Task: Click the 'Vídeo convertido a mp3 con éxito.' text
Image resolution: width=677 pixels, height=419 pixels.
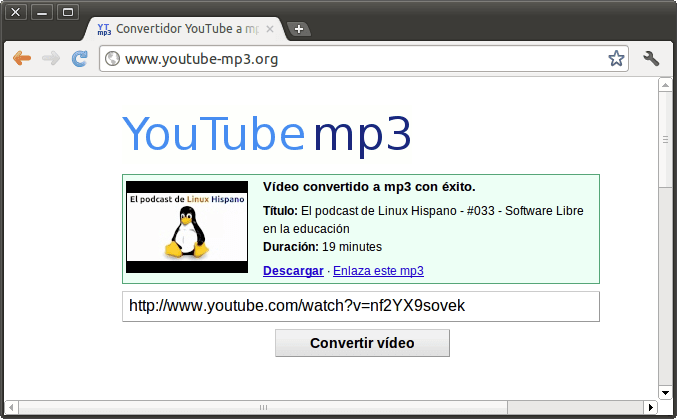Action: click(x=369, y=187)
